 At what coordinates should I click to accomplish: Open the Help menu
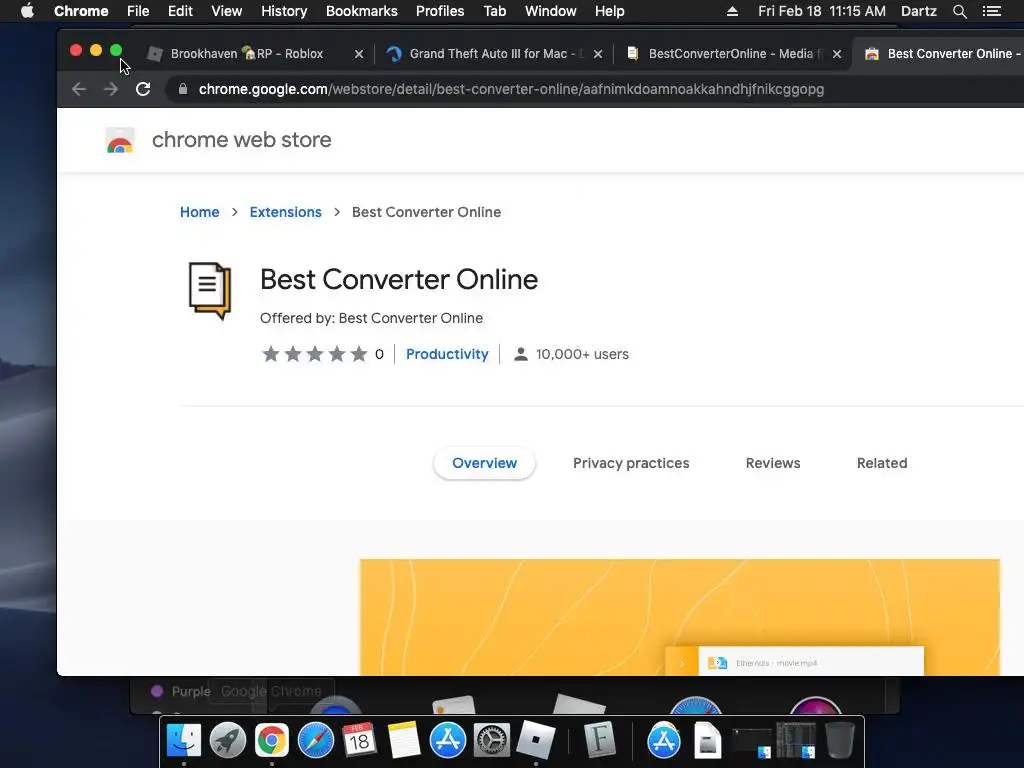[609, 11]
